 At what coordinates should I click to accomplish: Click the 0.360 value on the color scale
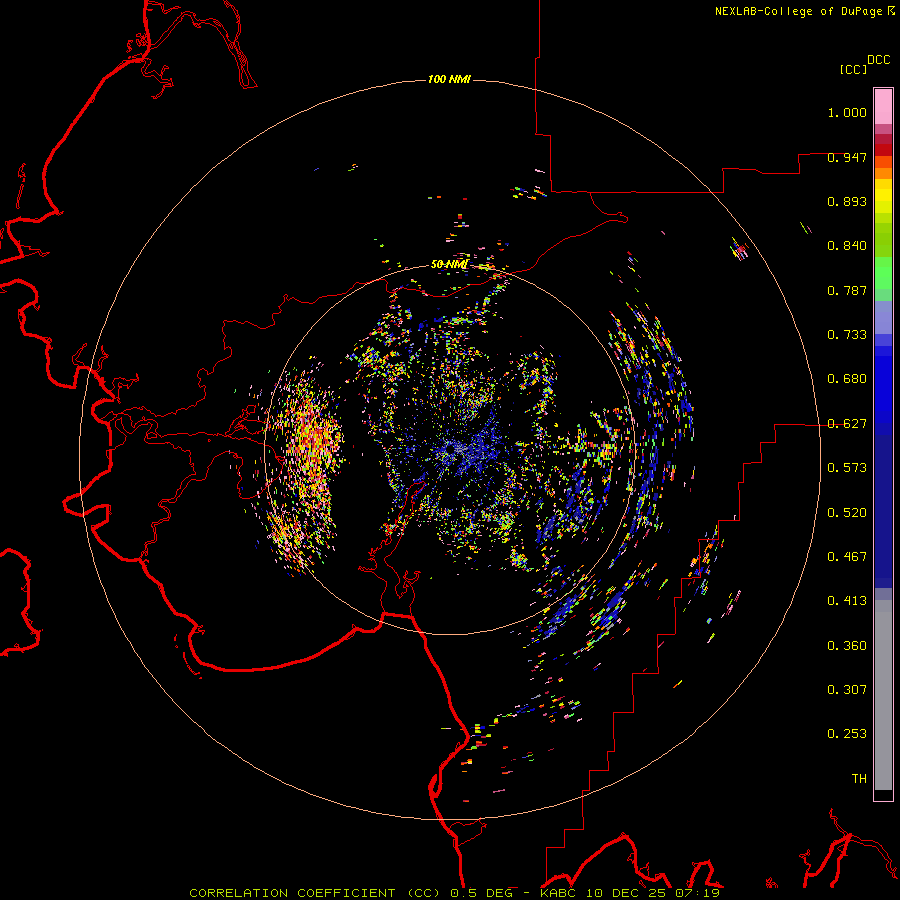pos(847,646)
